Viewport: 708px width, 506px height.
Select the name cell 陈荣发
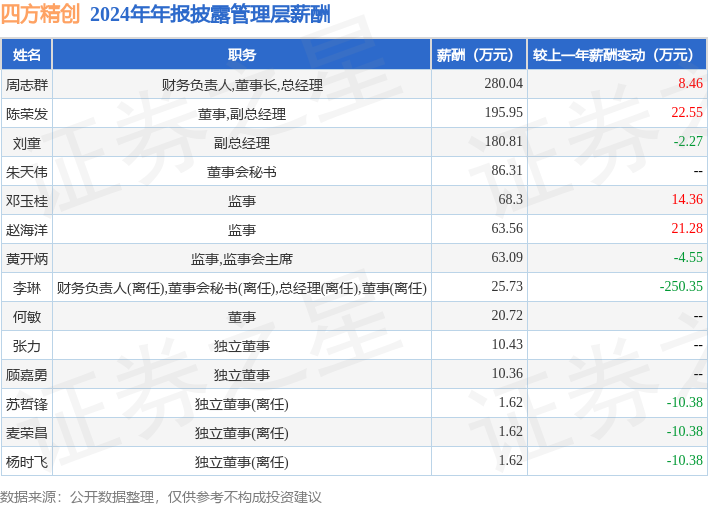point(27,114)
